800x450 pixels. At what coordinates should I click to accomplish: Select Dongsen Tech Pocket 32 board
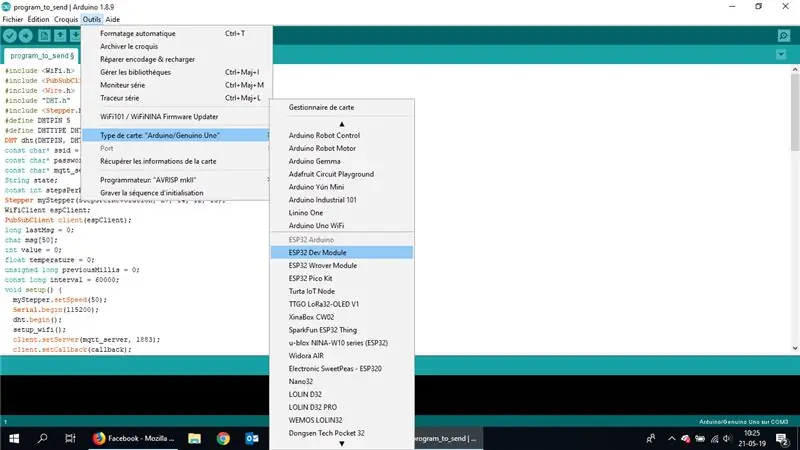click(342, 433)
